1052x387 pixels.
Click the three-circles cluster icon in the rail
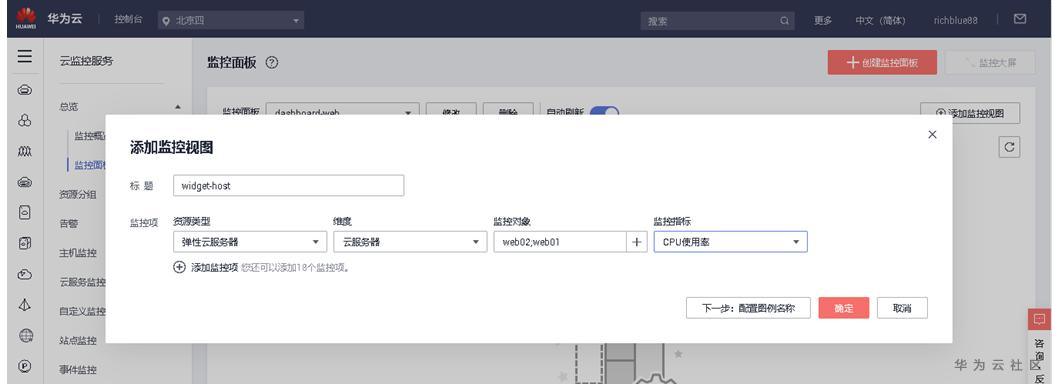tap(25, 121)
